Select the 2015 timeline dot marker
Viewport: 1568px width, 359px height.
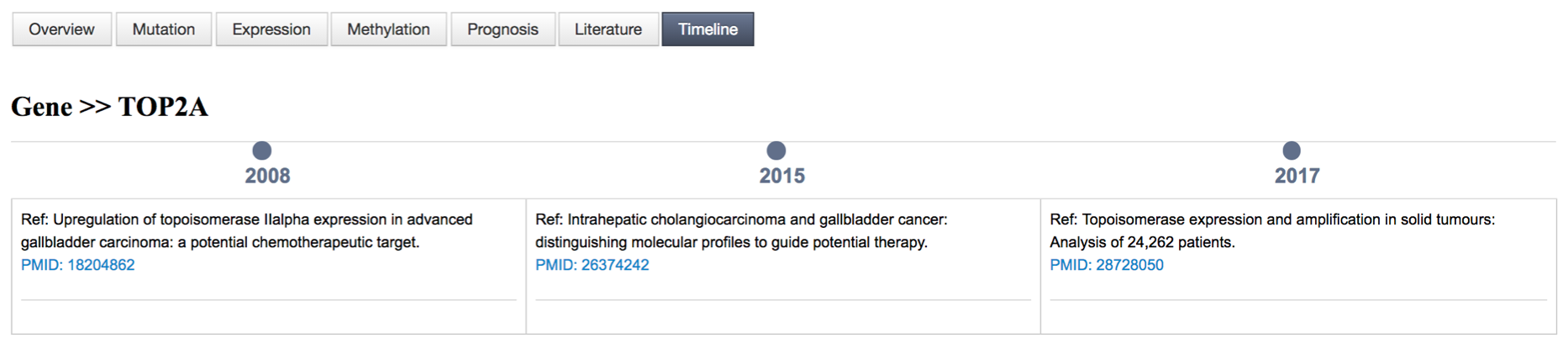tap(776, 150)
